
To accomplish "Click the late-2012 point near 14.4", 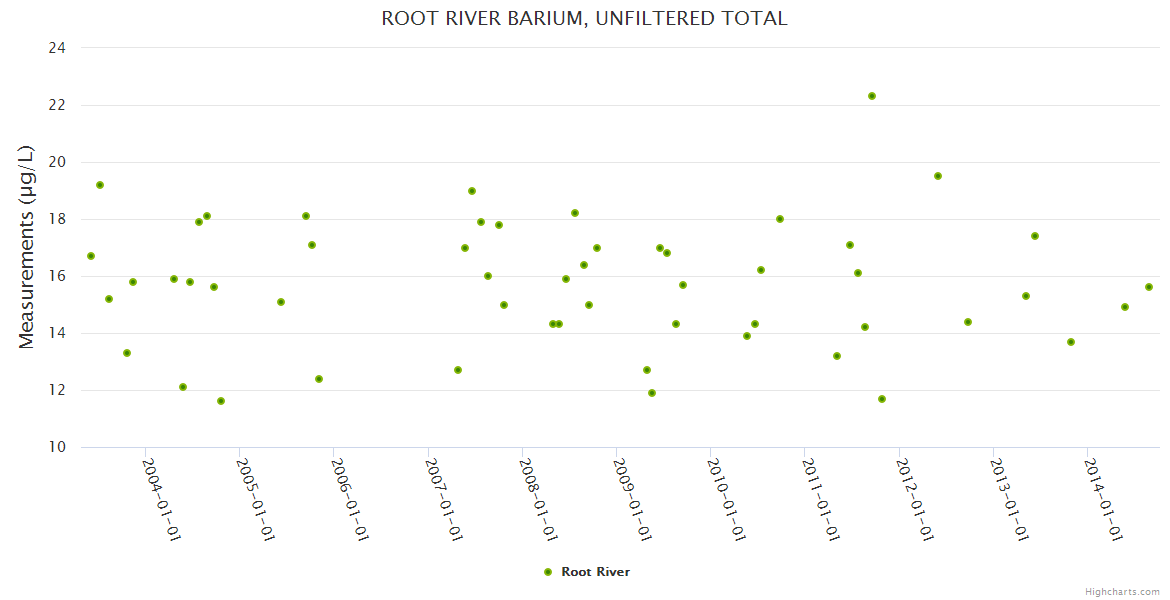I will (968, 322).
